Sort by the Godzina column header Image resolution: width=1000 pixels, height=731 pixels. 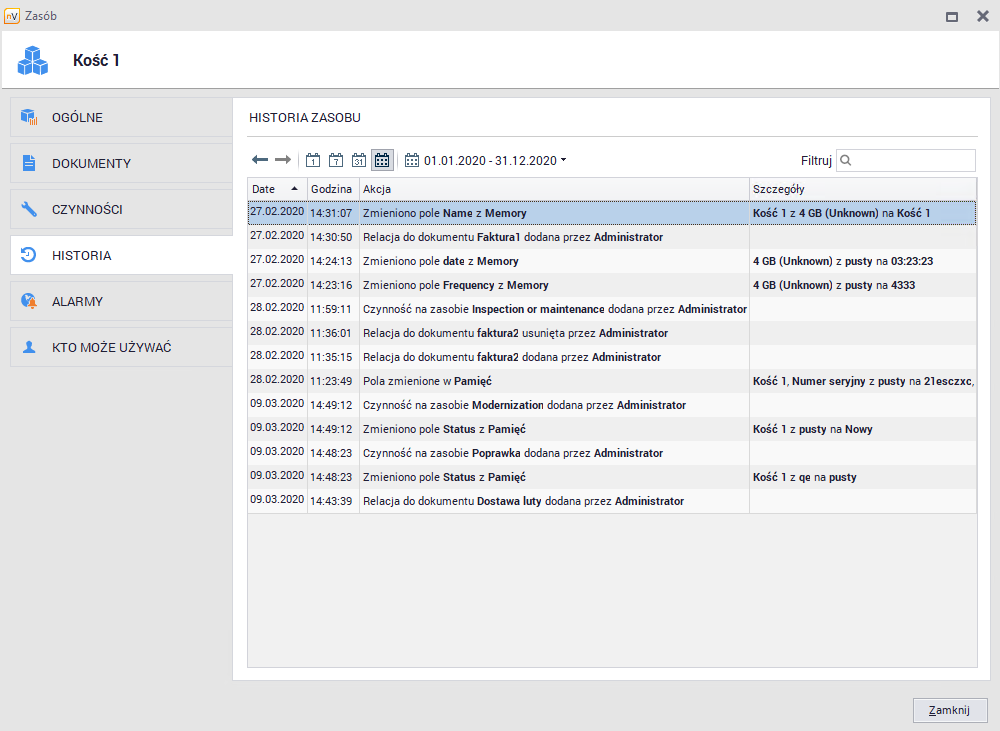[x=331, y=189]
